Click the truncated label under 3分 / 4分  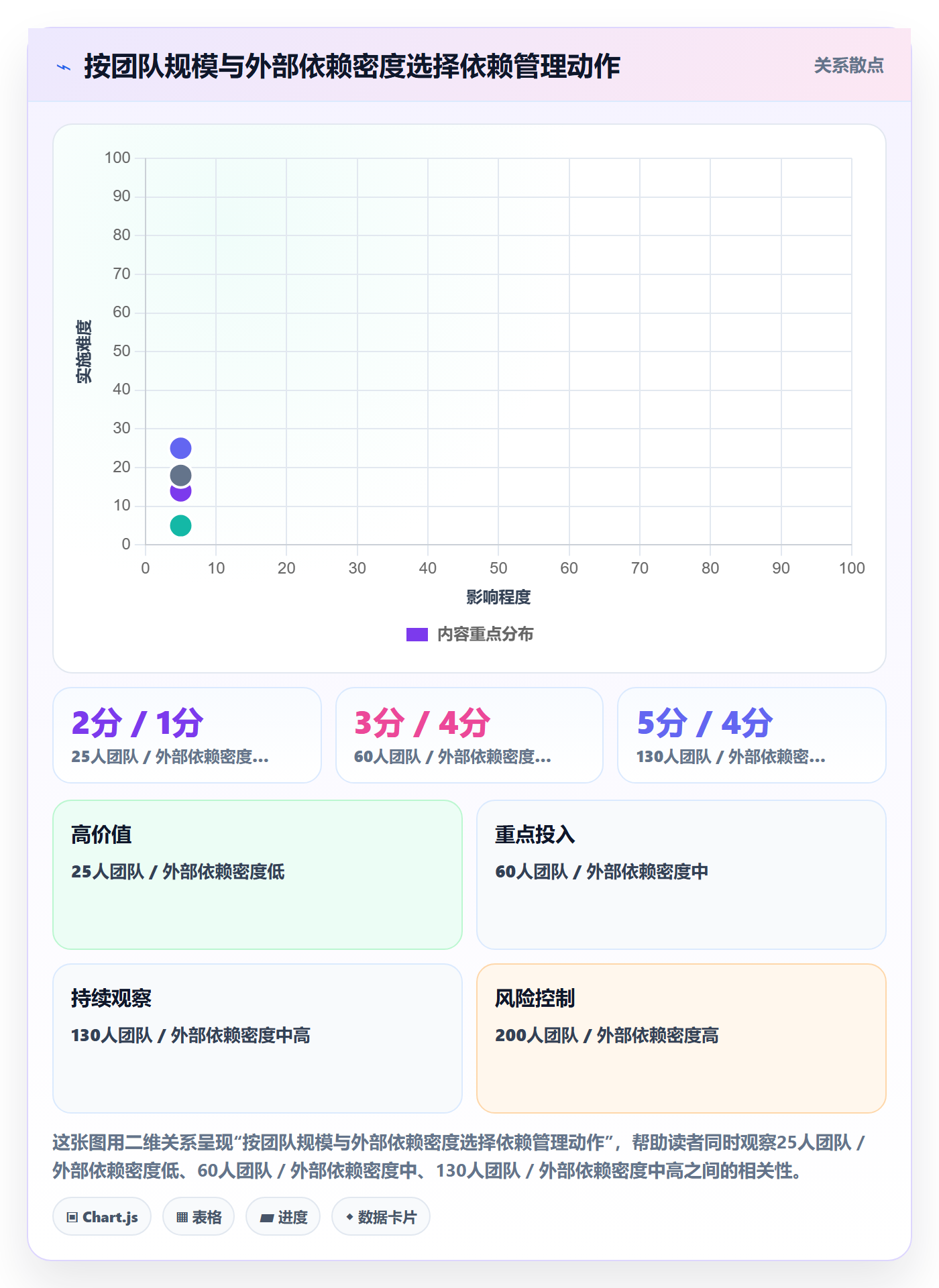(x=453, y=757)
